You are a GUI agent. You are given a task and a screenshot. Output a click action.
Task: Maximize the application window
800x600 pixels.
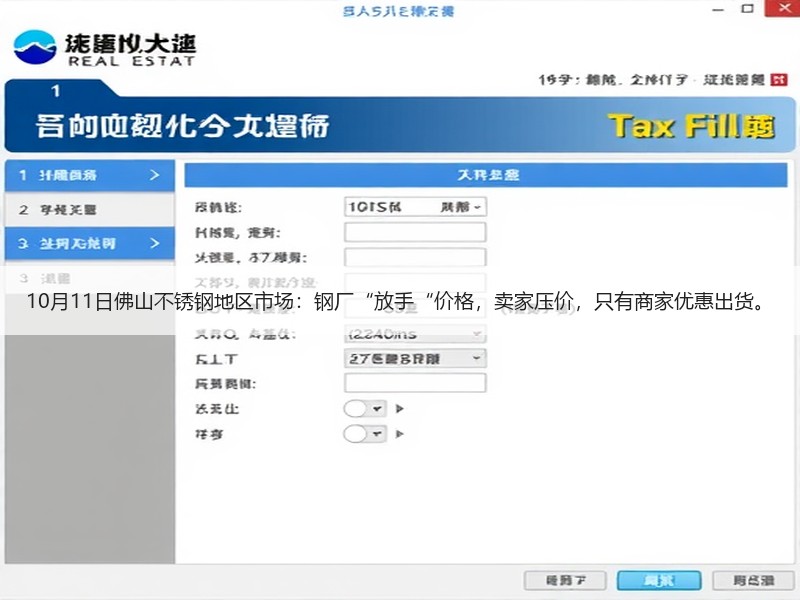pos(747,9)
